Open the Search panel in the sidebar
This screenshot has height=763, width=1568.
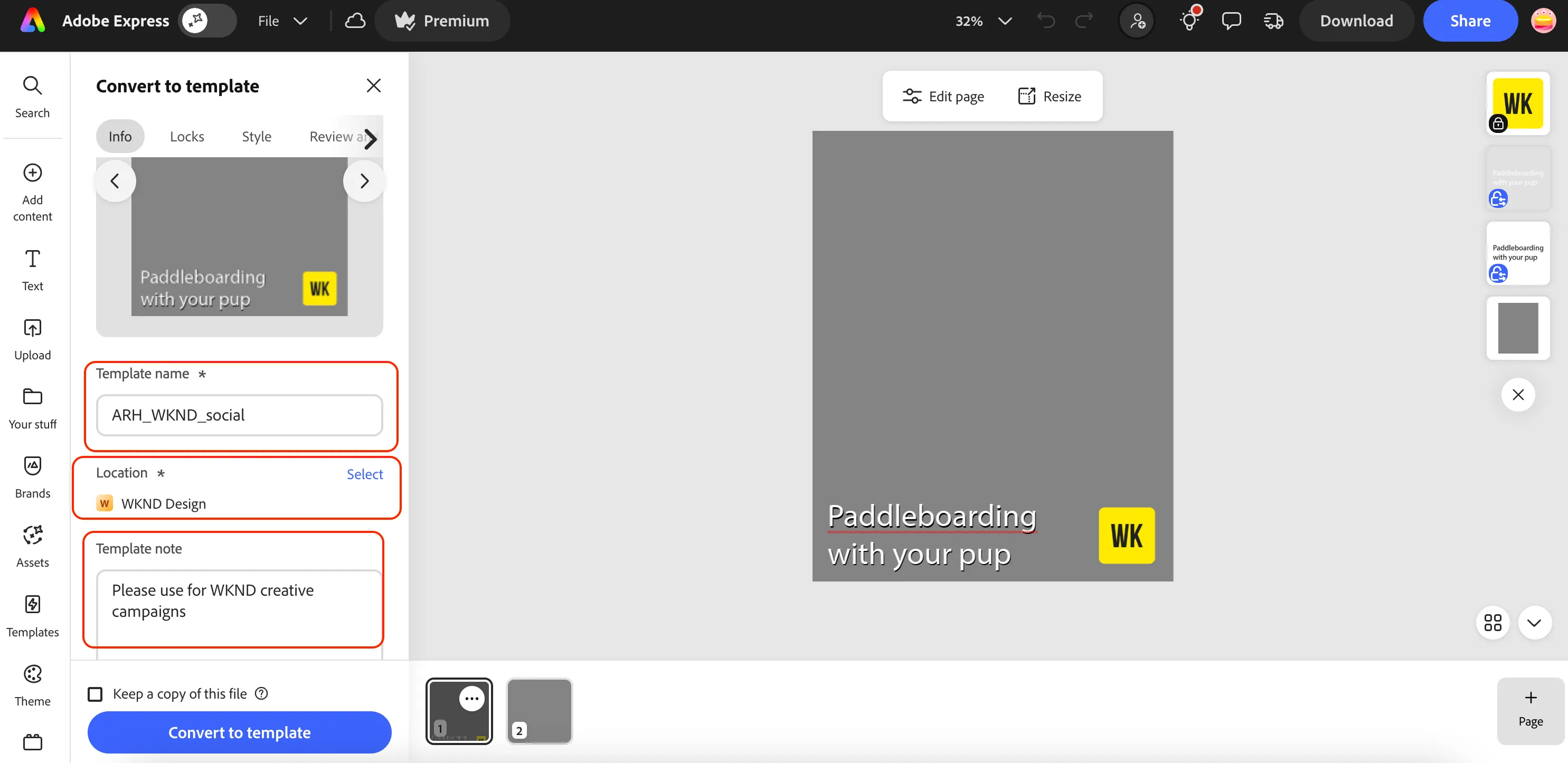[x=32, y=97]
